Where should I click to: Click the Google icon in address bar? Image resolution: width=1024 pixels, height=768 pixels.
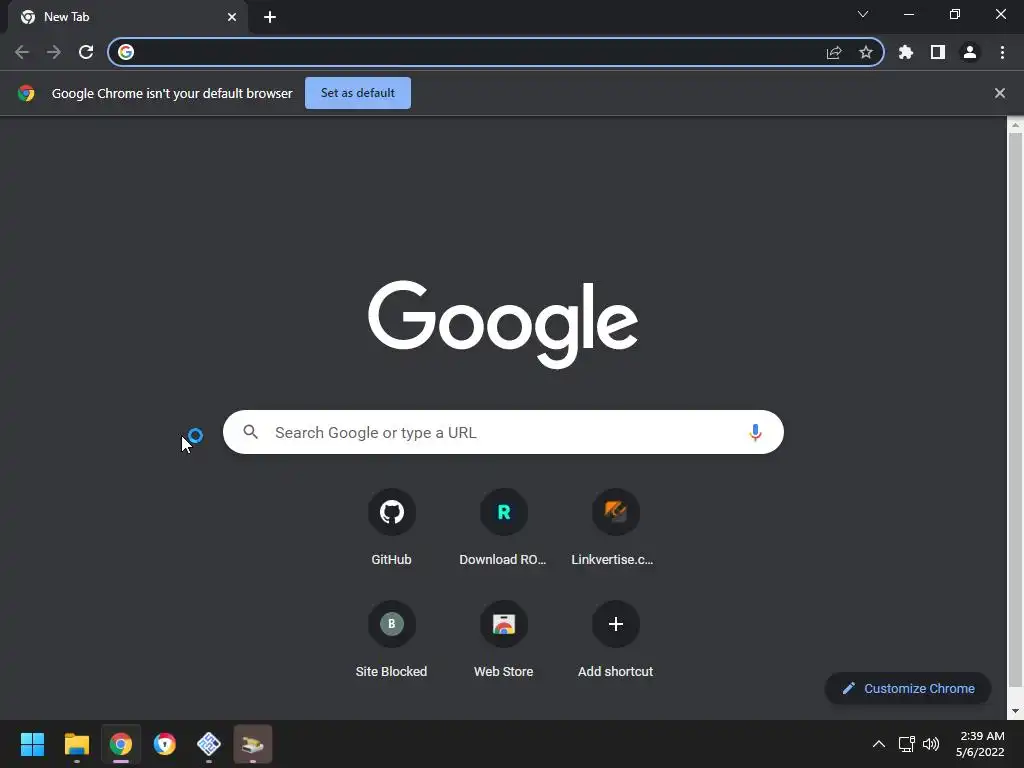point(126,52)
